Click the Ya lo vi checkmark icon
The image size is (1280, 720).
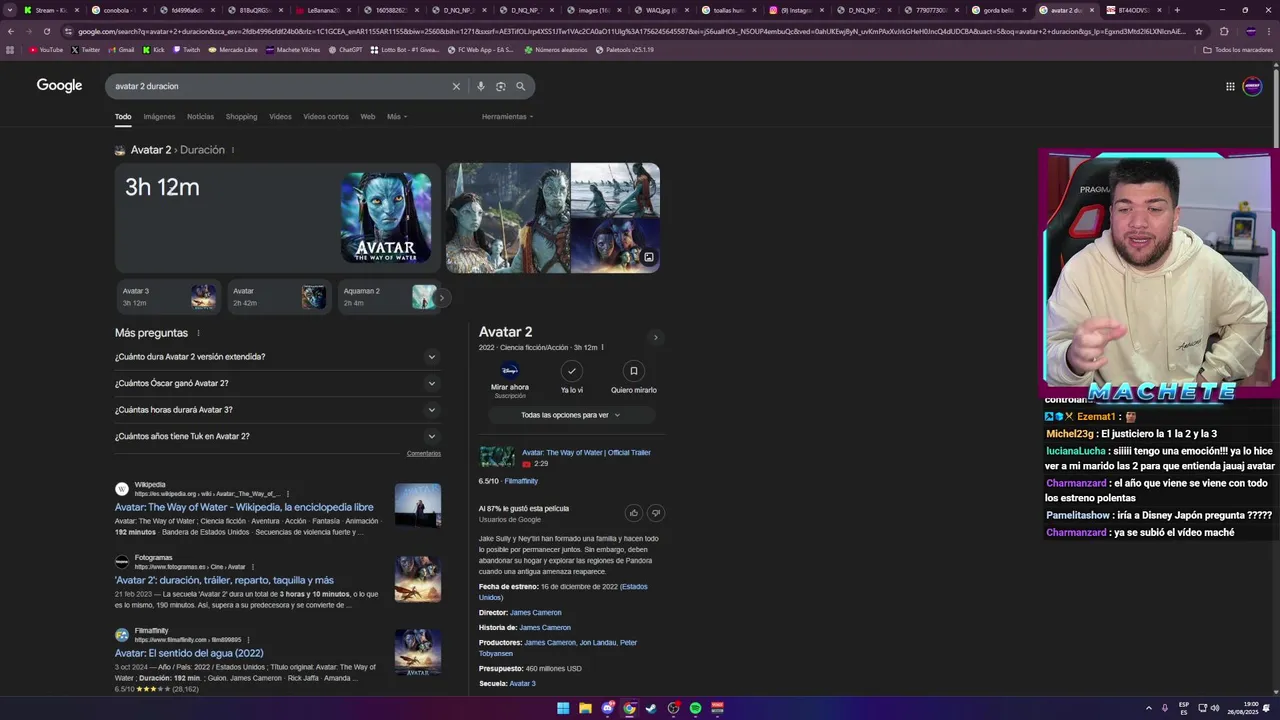tap(571, 371)
